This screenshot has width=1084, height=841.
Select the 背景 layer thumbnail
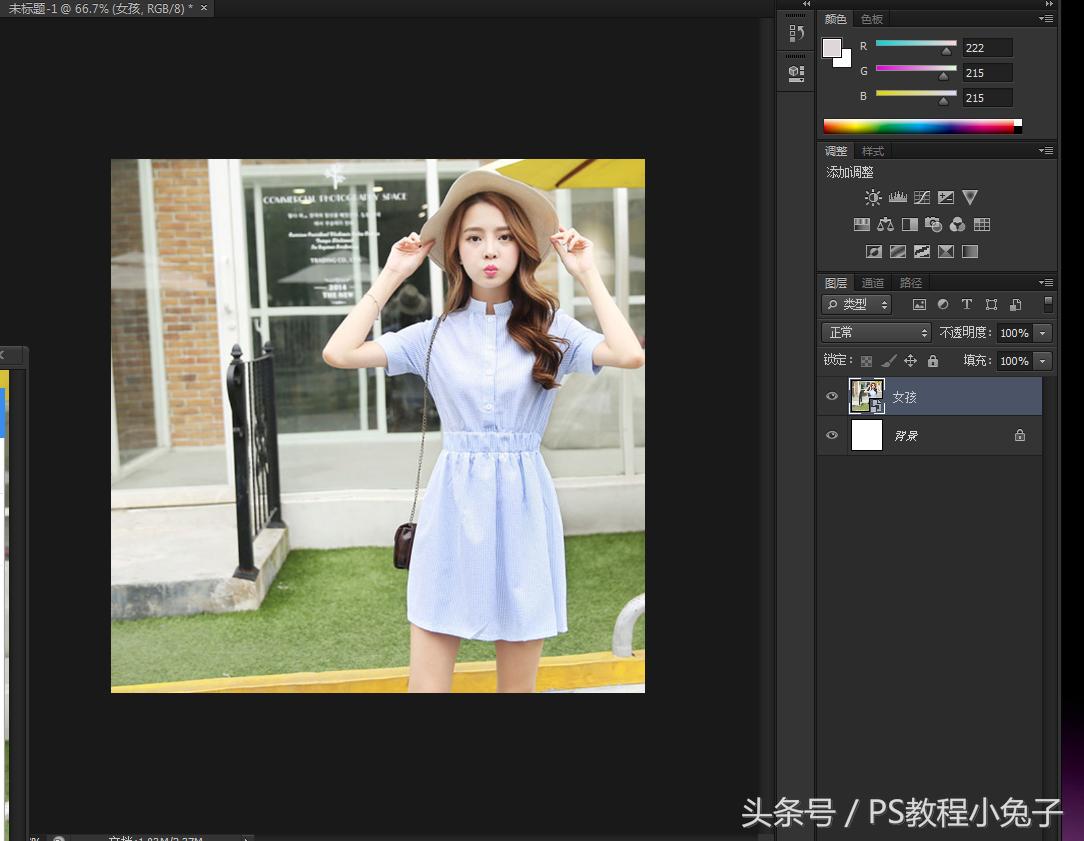(866, 435)
